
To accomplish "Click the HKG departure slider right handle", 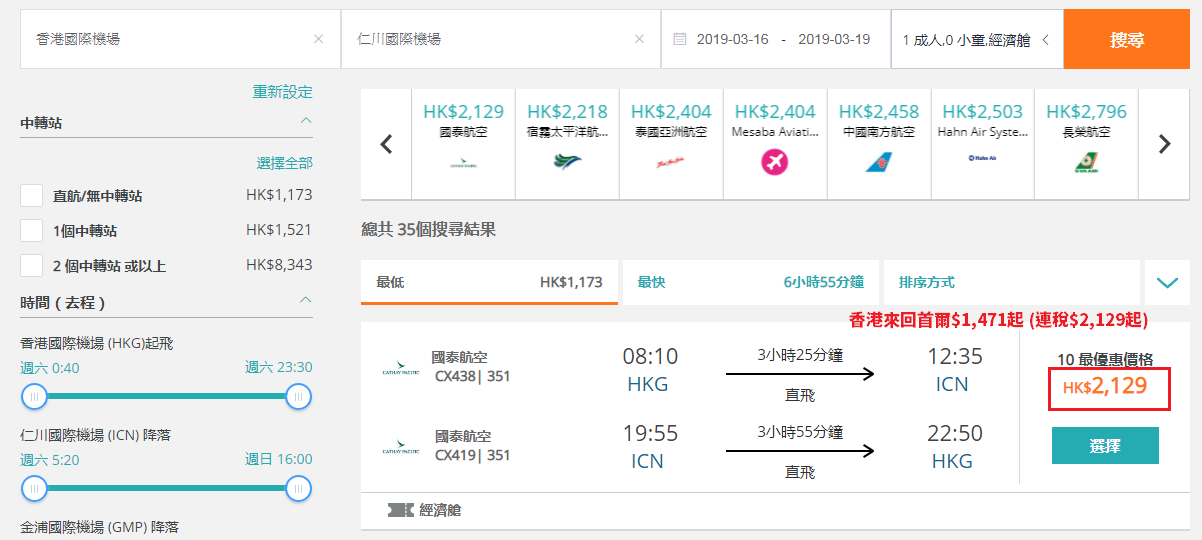I will [x=298, y=397].
